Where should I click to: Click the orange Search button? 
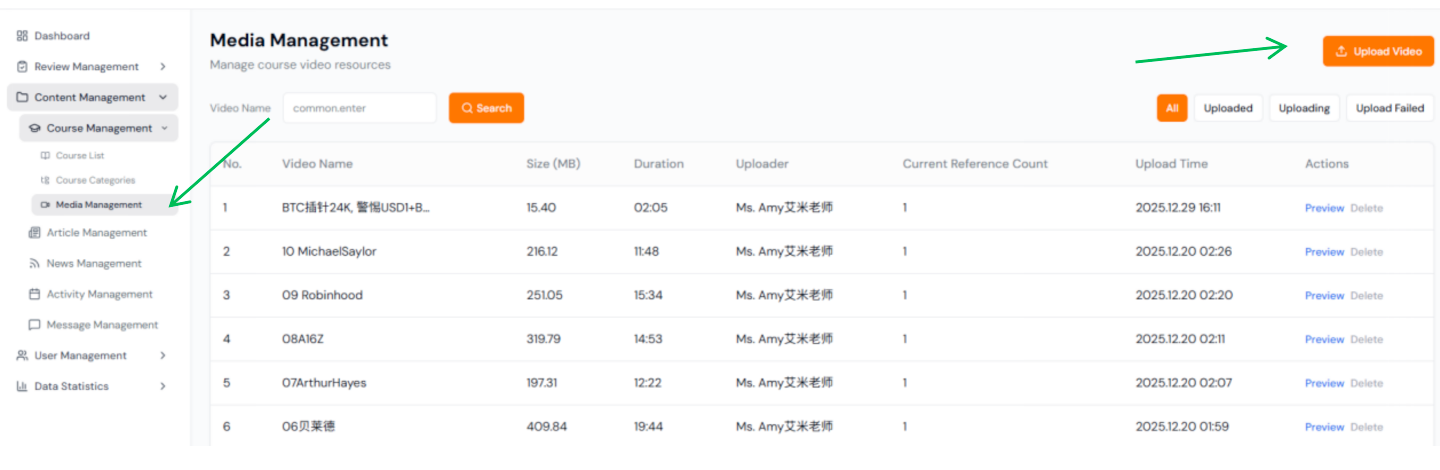pyautogui.click(x=486, y=108)
